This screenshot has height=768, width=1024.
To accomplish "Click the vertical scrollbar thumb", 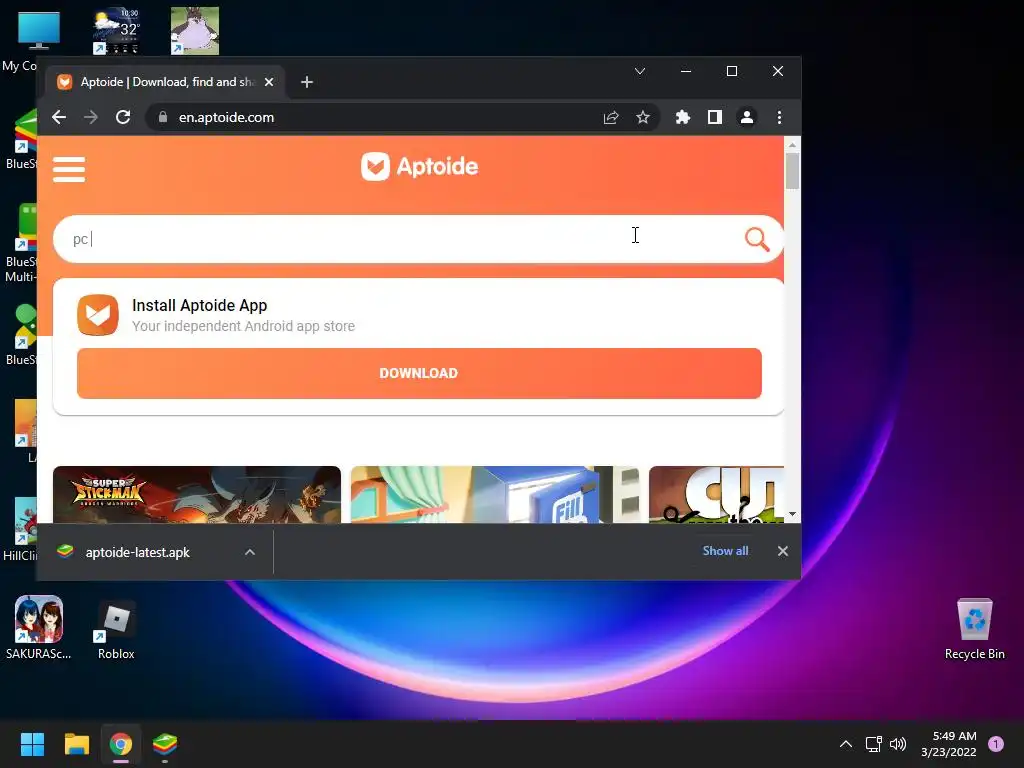I will [x=792, y=171].
